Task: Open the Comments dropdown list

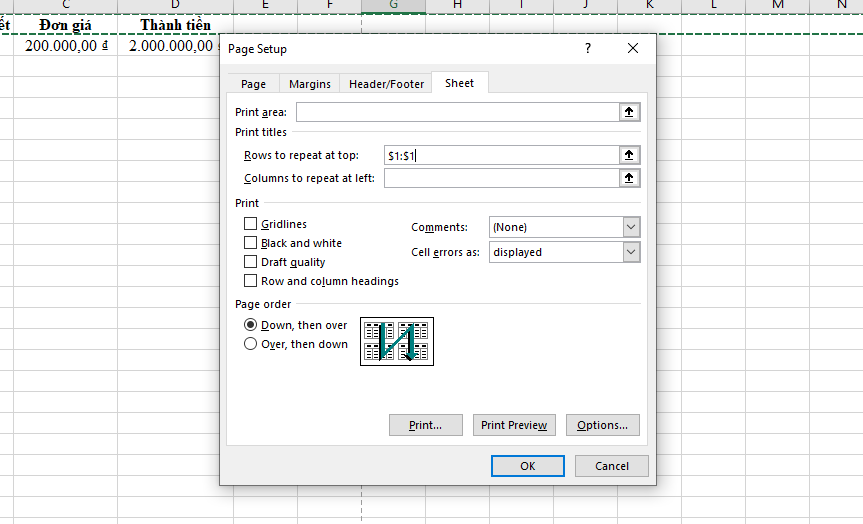Action: (x=631, y=227)
